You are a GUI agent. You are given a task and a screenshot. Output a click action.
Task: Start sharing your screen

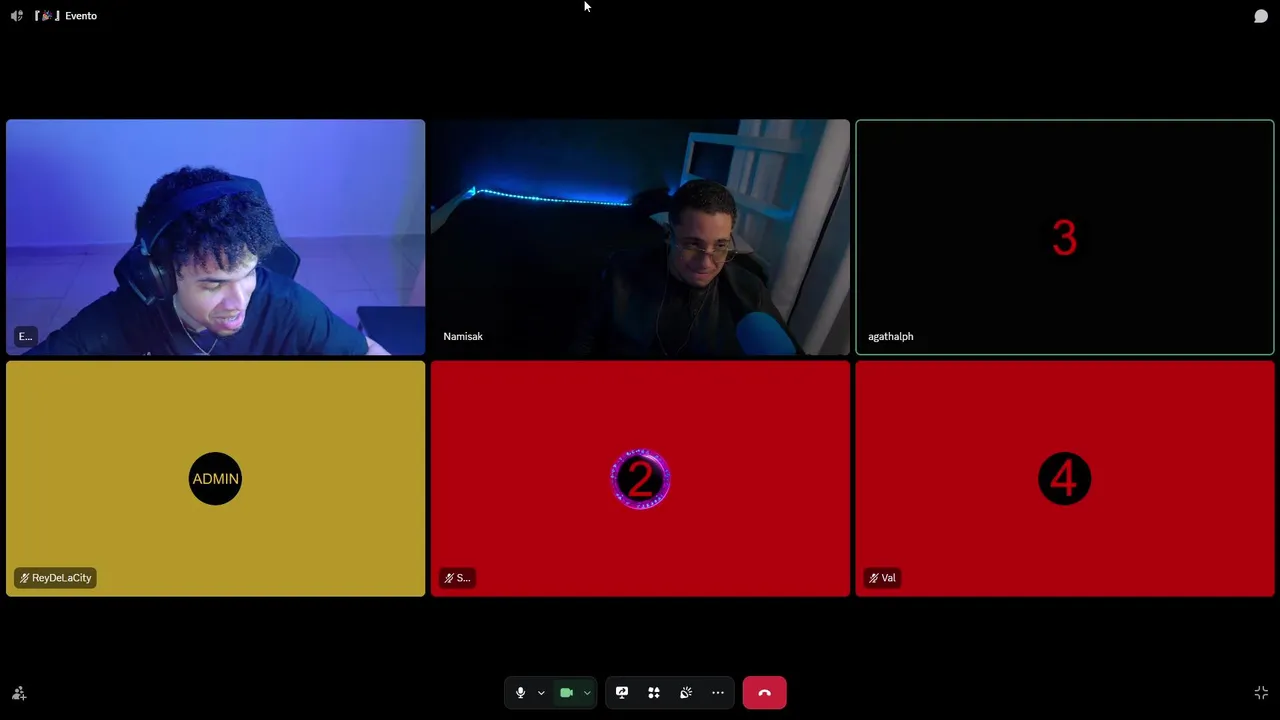click(x=622, y=693)
